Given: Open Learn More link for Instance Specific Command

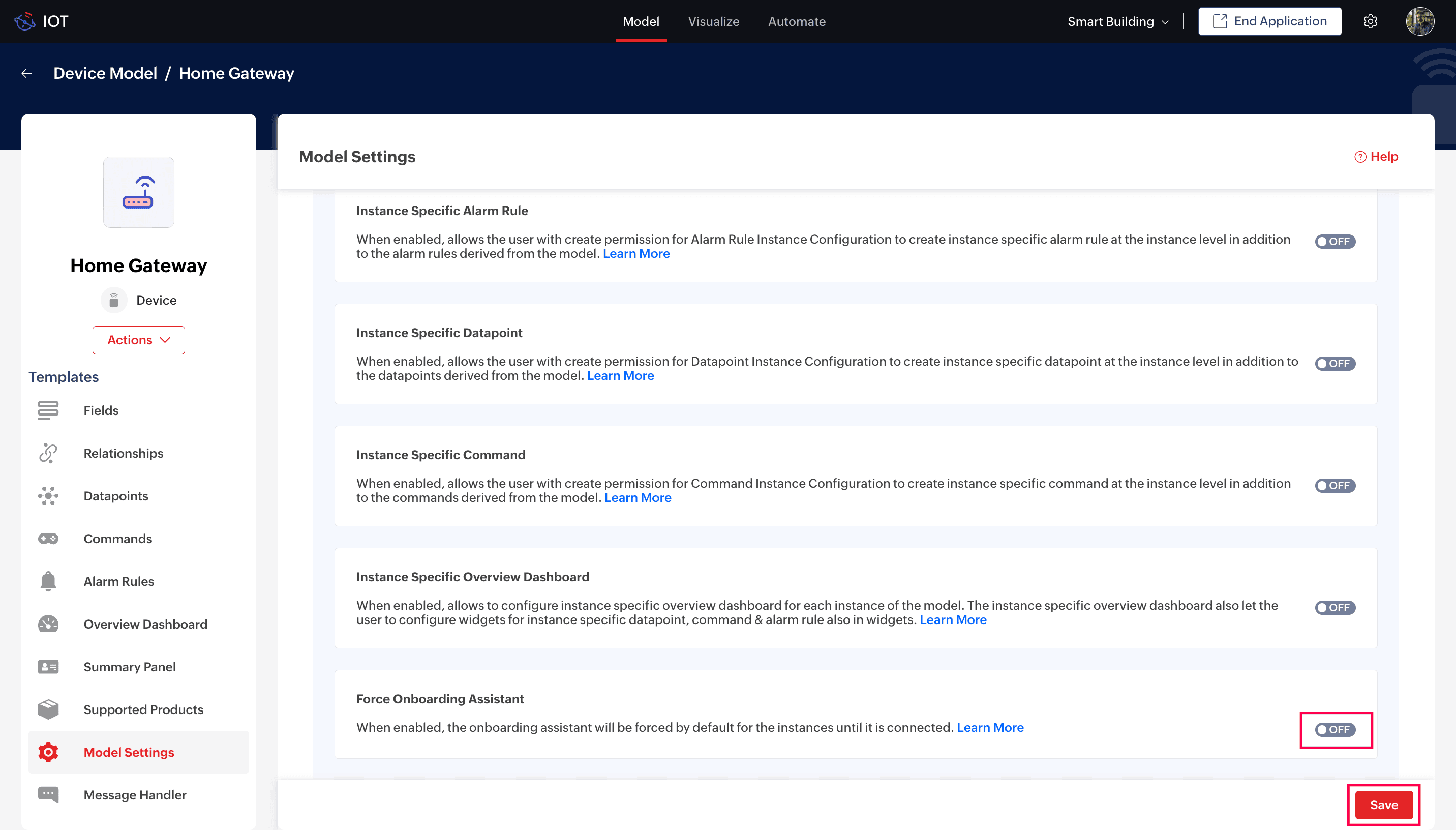Looking at the screenshot, I should pos(638,498).
